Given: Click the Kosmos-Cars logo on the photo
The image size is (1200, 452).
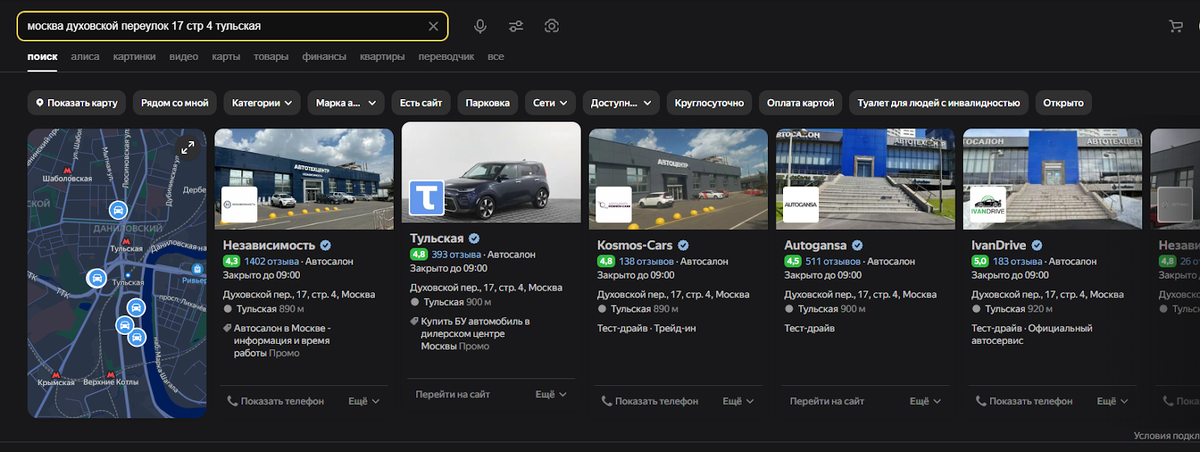Looking at the screenshot, I should (613, 204).
